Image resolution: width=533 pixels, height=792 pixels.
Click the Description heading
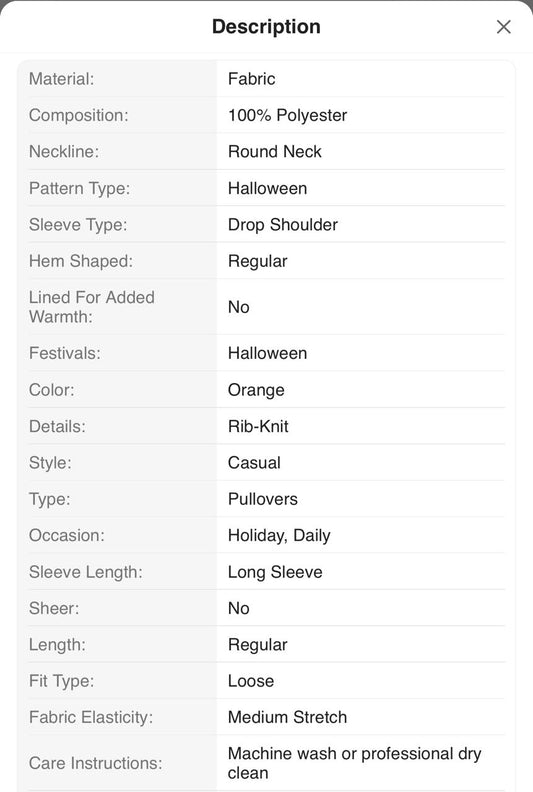pos(266,27)
